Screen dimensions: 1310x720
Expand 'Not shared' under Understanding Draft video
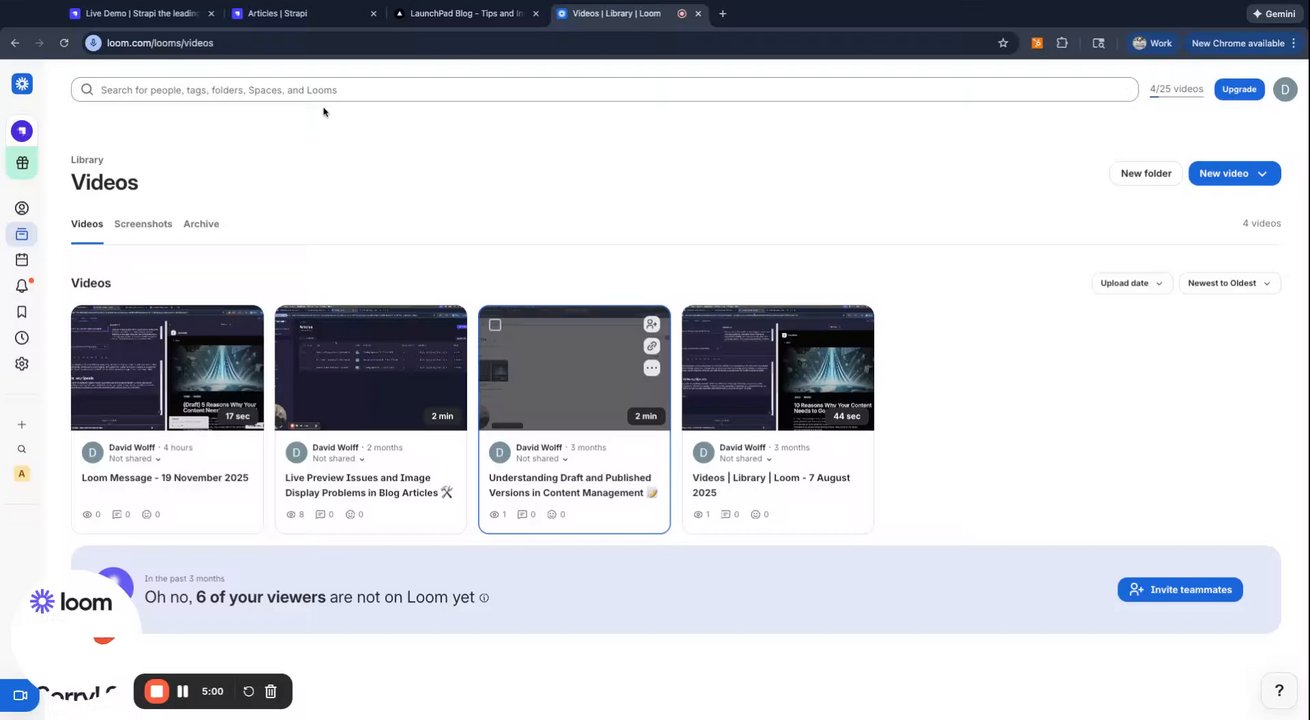pos(542,459)
